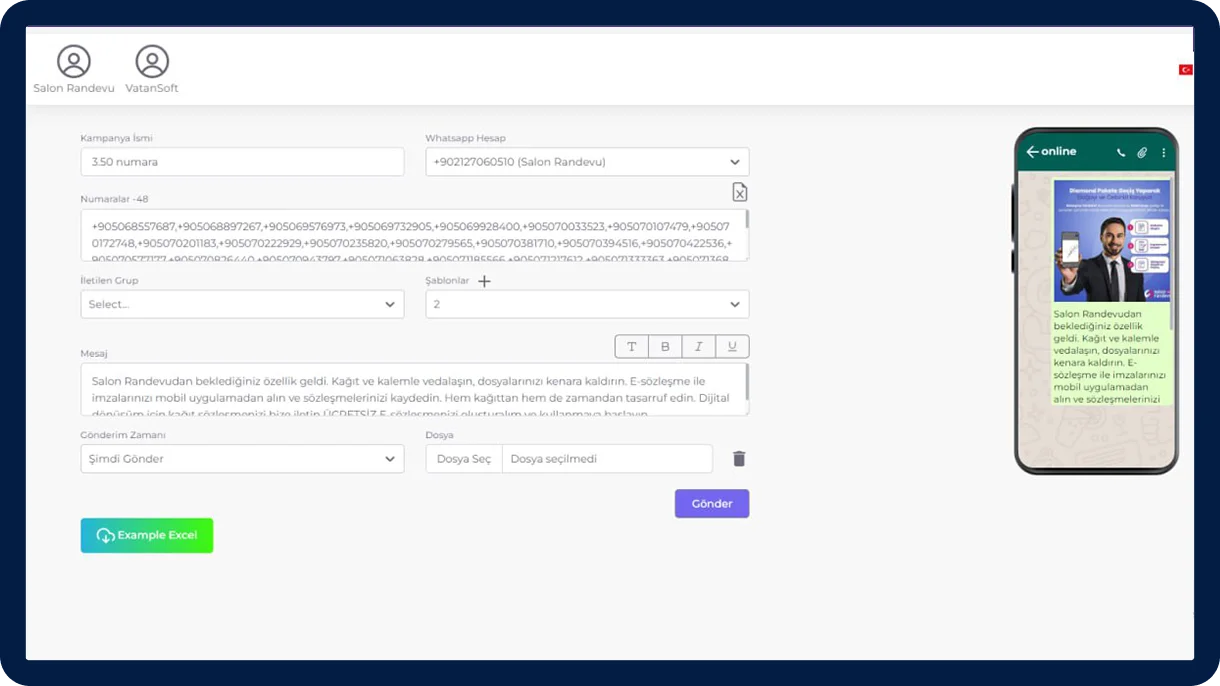Click the VatanSoft account avatar
This screenshot has height=686, width=1220.
(152, 62)
